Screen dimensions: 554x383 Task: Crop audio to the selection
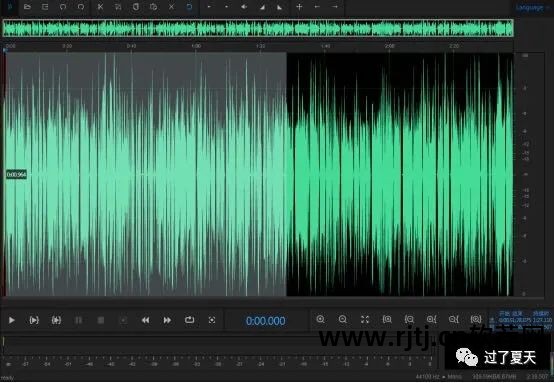(118, 7)
